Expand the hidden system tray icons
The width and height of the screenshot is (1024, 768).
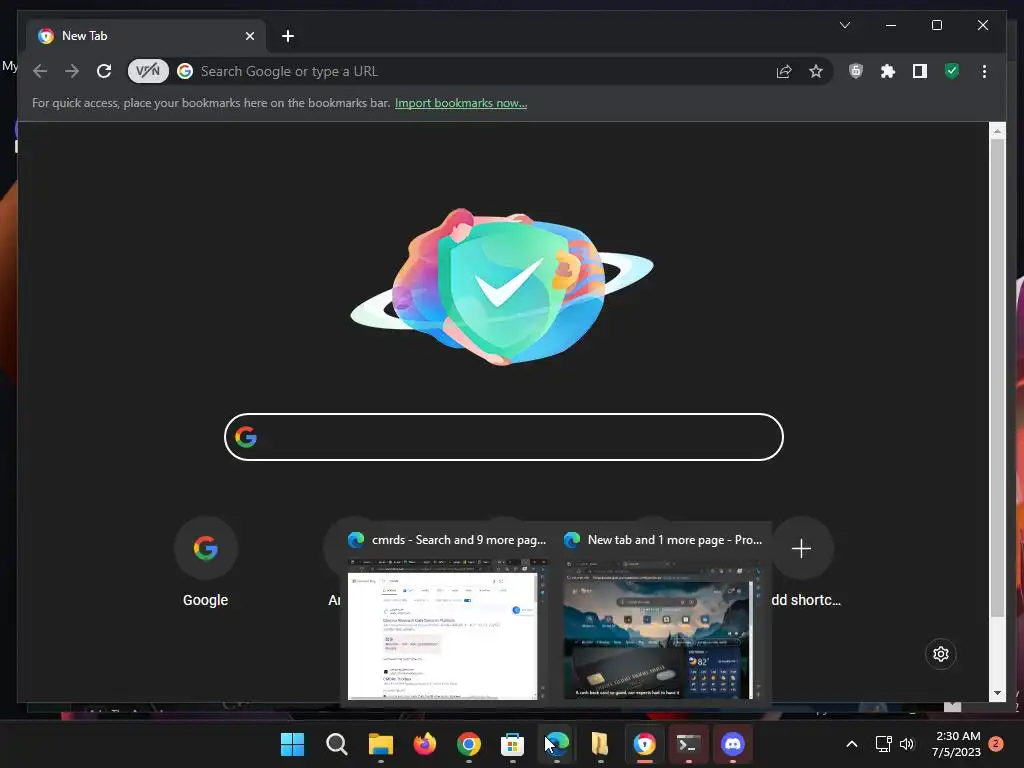pos(852,744)
